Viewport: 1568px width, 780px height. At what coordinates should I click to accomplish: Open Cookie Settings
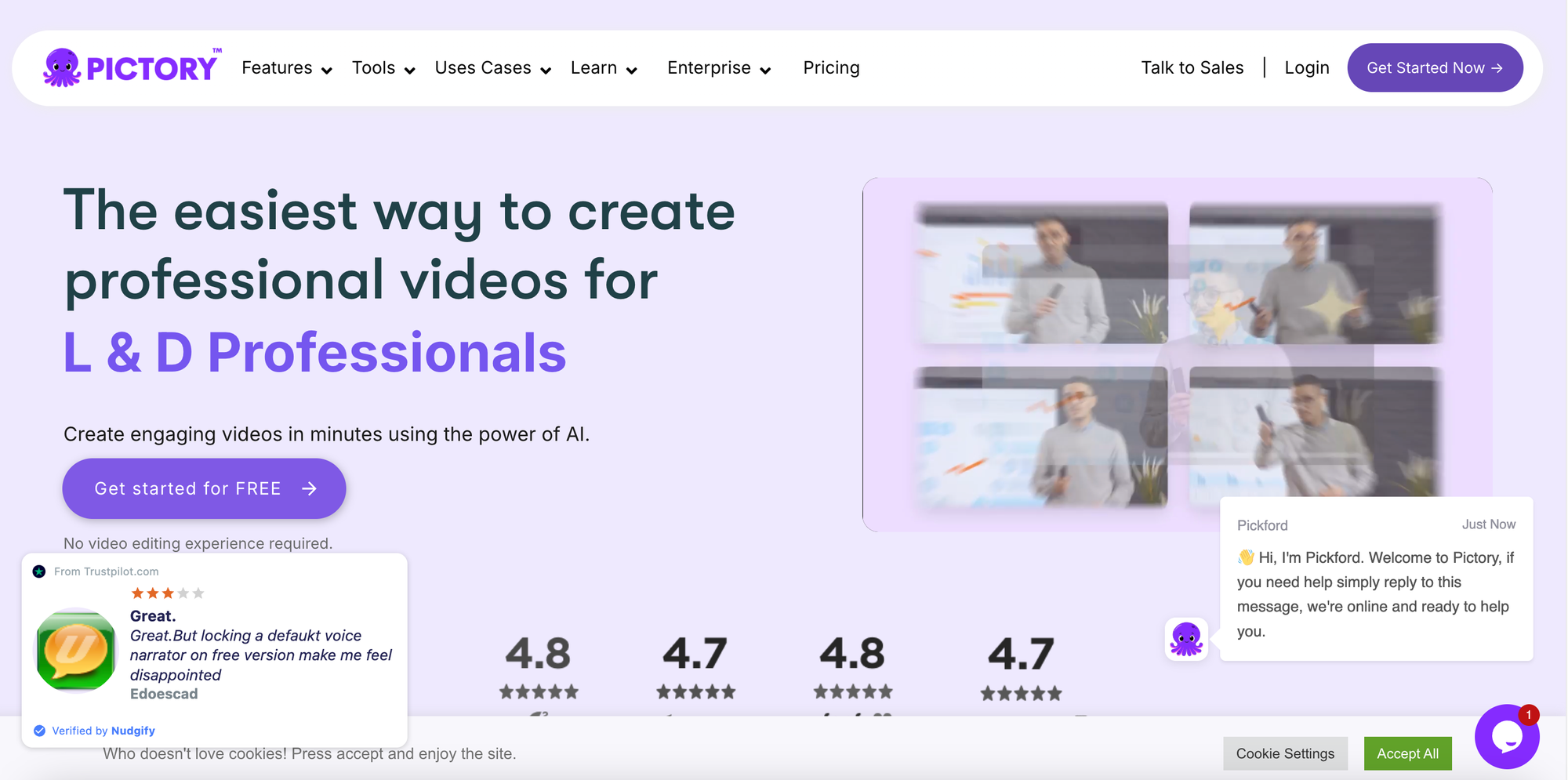pos(1285,753)
